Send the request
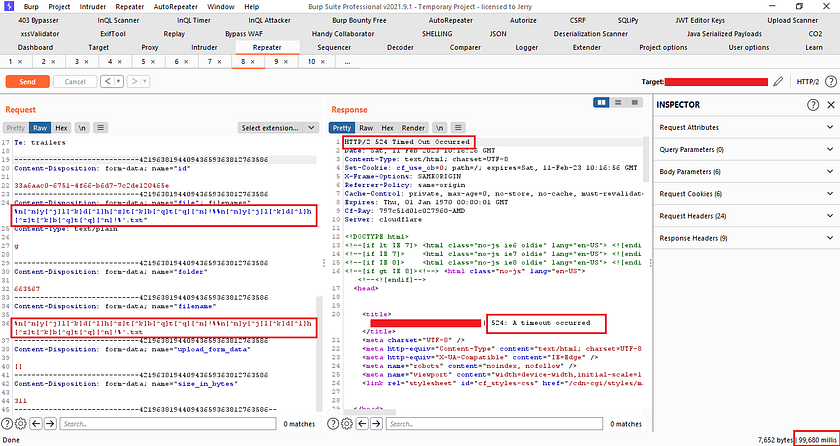 point(28,82)
